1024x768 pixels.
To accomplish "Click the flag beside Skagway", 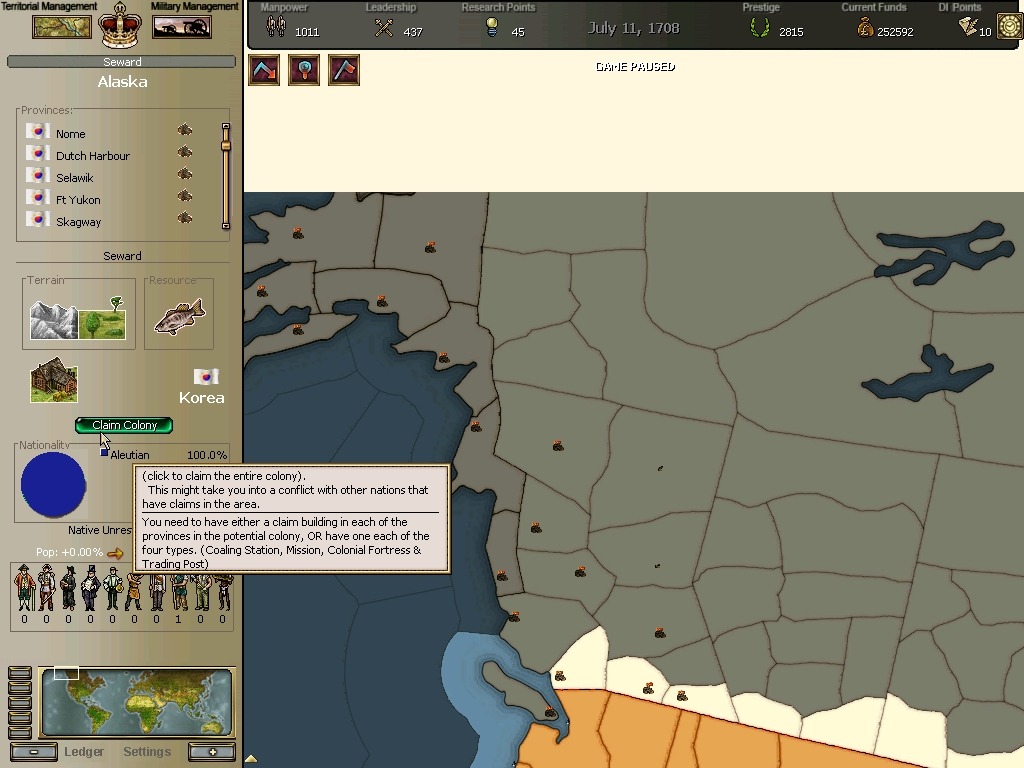I will pyautogui.click(x=38, y=219).
